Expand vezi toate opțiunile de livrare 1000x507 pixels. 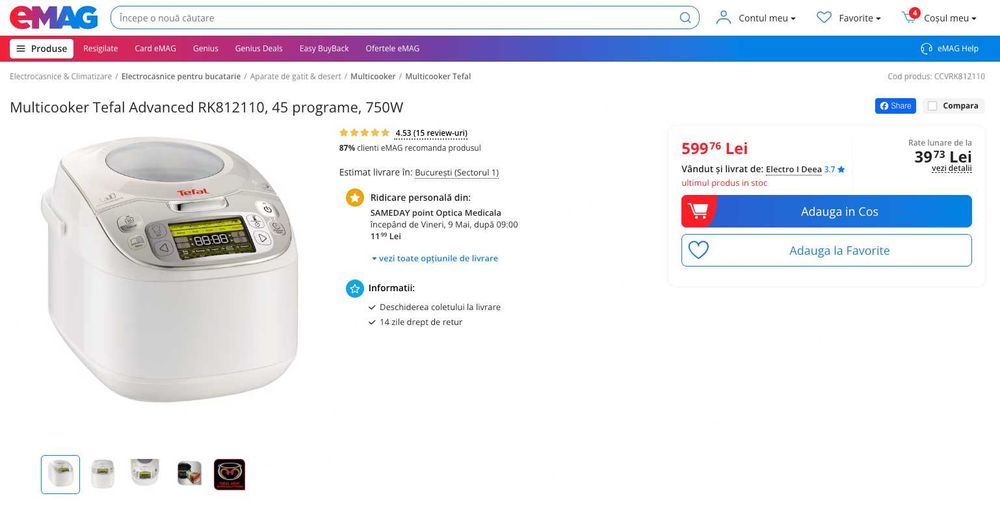click(x=435, y=258)
